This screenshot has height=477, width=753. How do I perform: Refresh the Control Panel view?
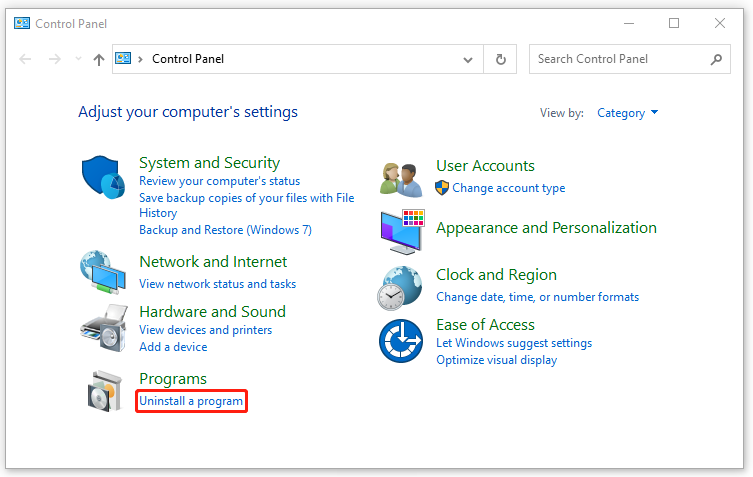[500, 59]
